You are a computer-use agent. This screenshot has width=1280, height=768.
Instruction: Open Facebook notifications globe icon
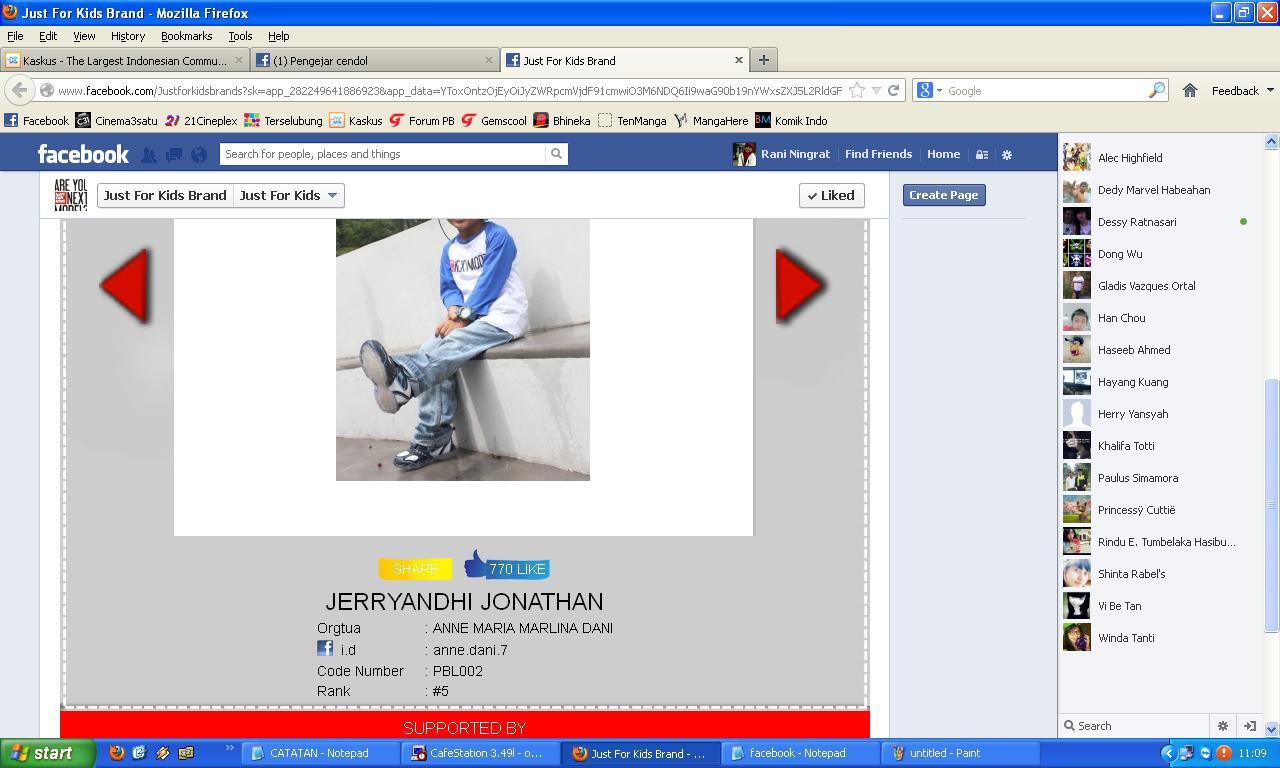coord(199,155)
